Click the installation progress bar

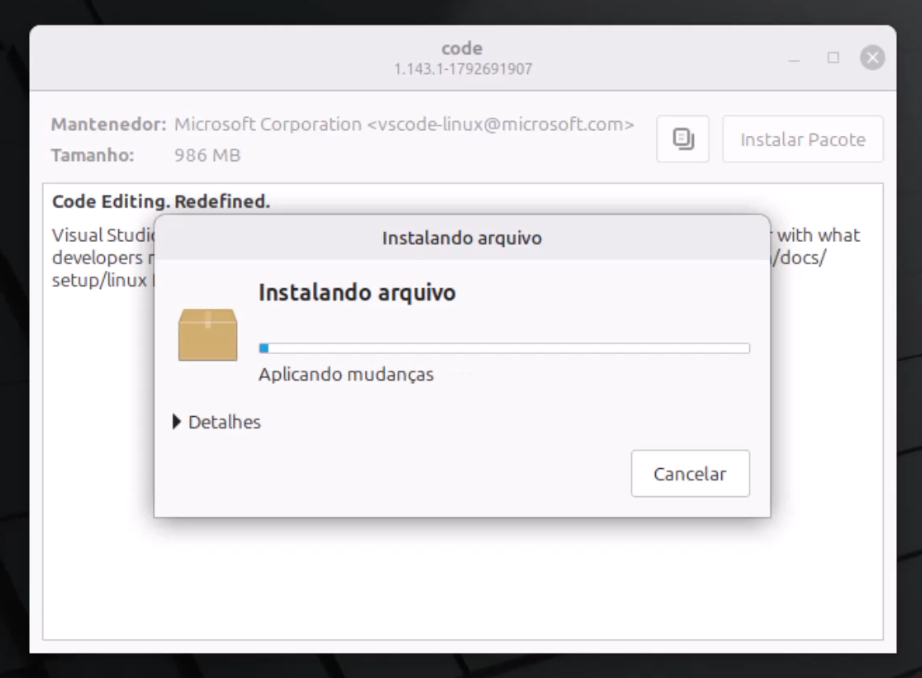pos(504,348)
